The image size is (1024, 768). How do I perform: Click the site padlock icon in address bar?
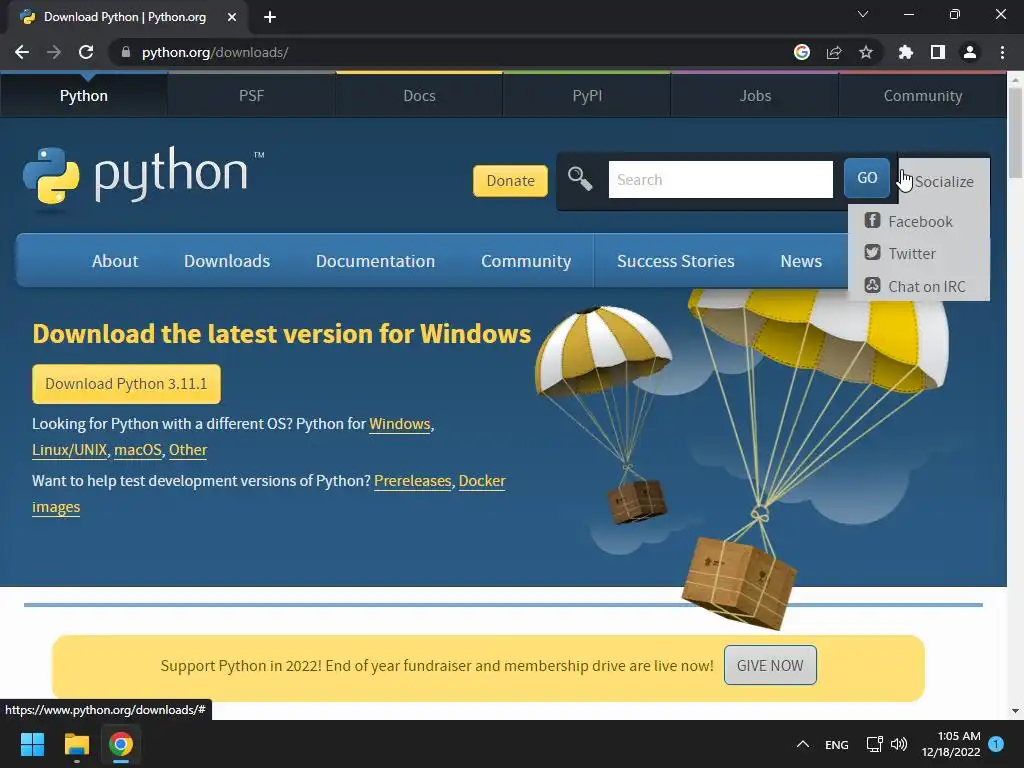[x=125, y=52]
